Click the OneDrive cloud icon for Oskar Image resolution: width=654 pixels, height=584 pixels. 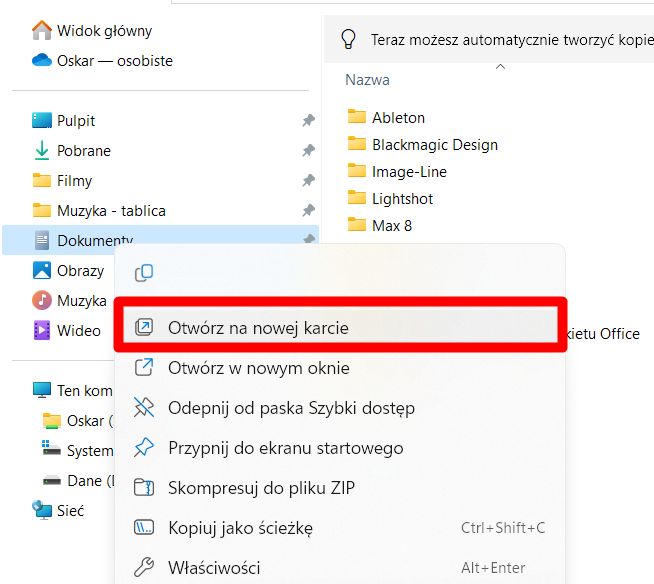point(41,61)
